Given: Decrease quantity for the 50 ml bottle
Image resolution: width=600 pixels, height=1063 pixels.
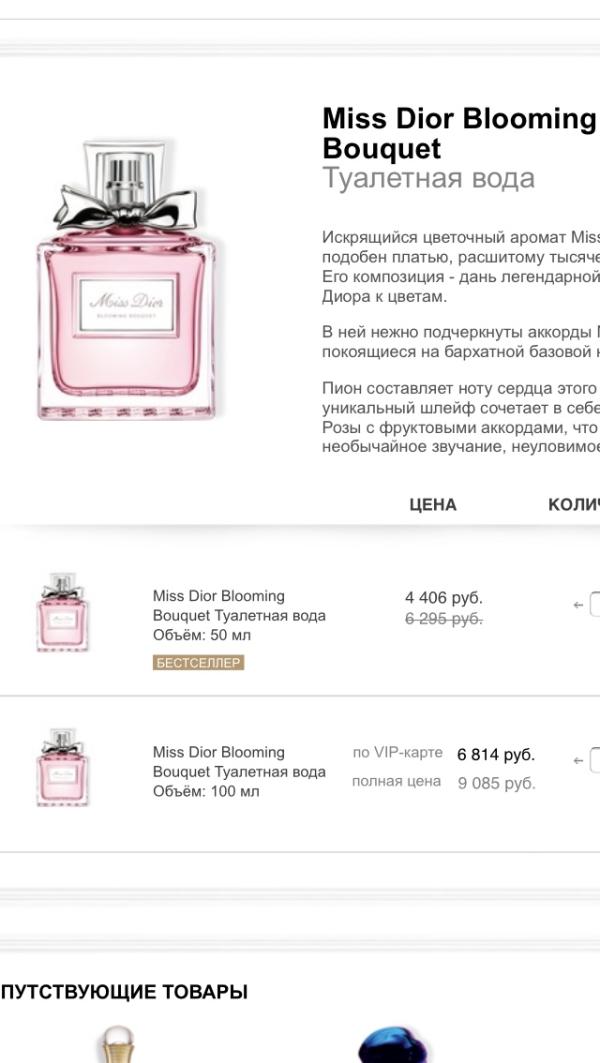Looking at the screenshot, I should [x=578, y=605].
